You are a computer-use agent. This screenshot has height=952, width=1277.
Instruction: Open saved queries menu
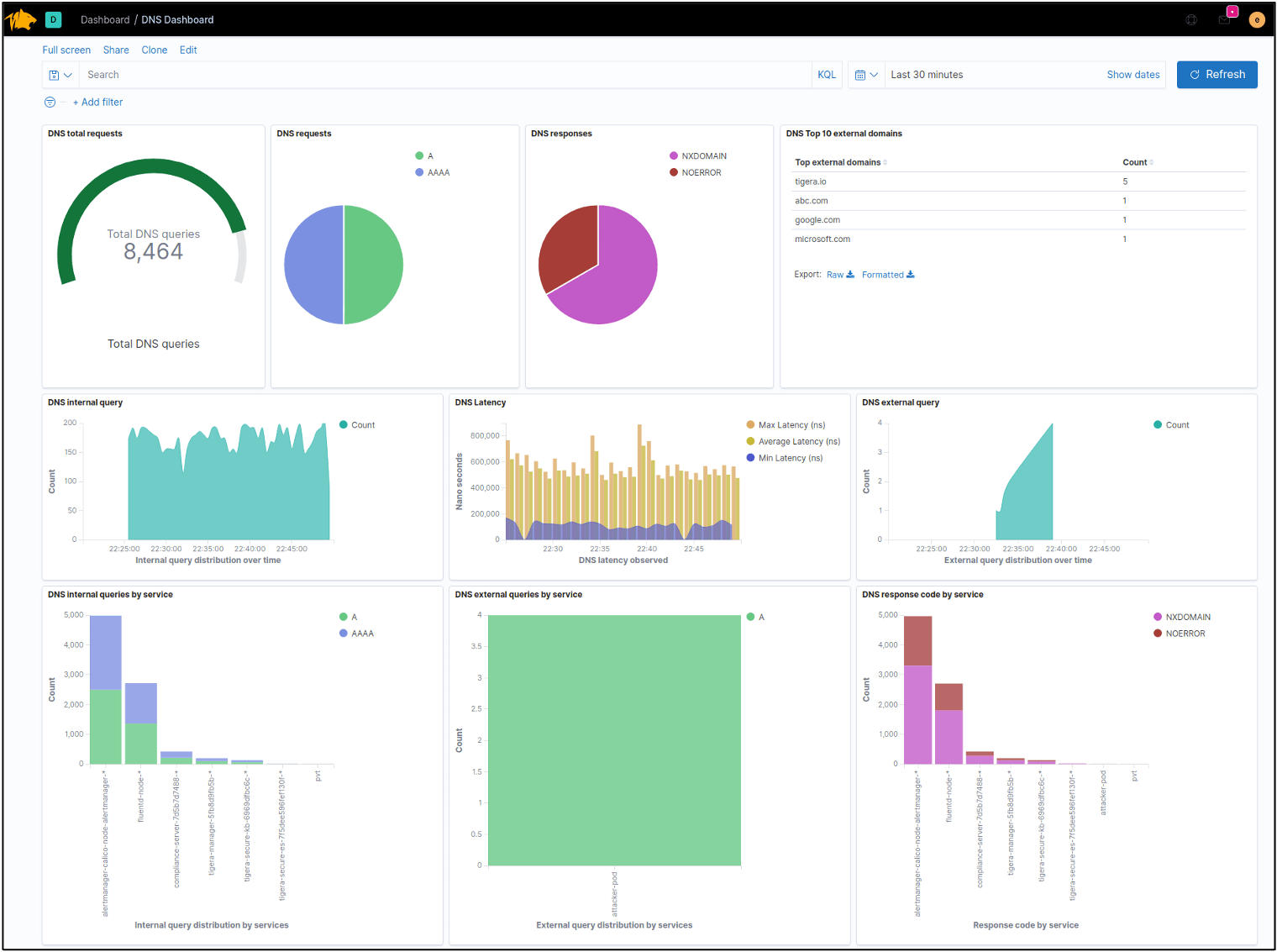pos(60,75)
